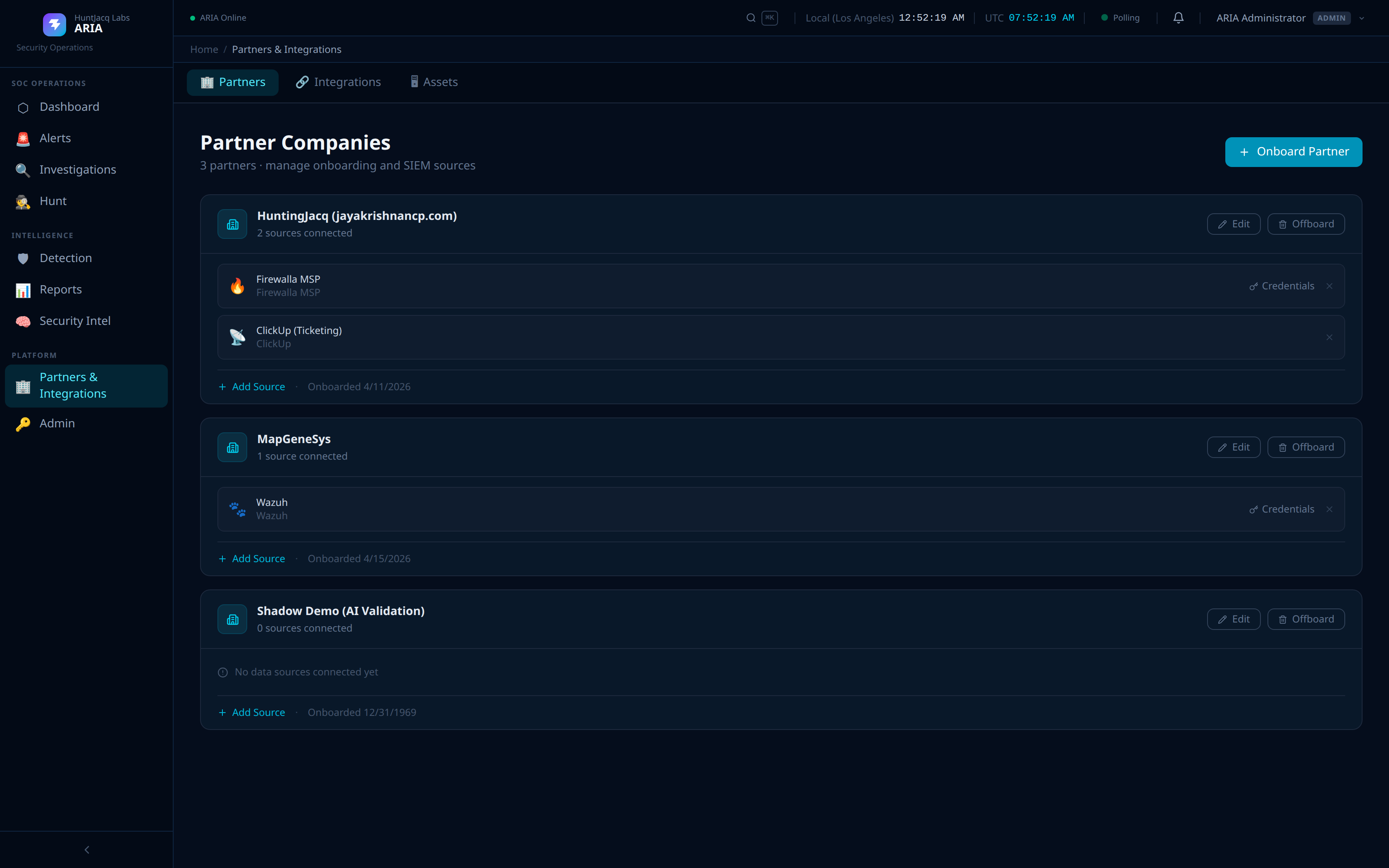Click the Wazuh paw prints icon
This screenshot has height=868, width=1389.
pos(237,509)
